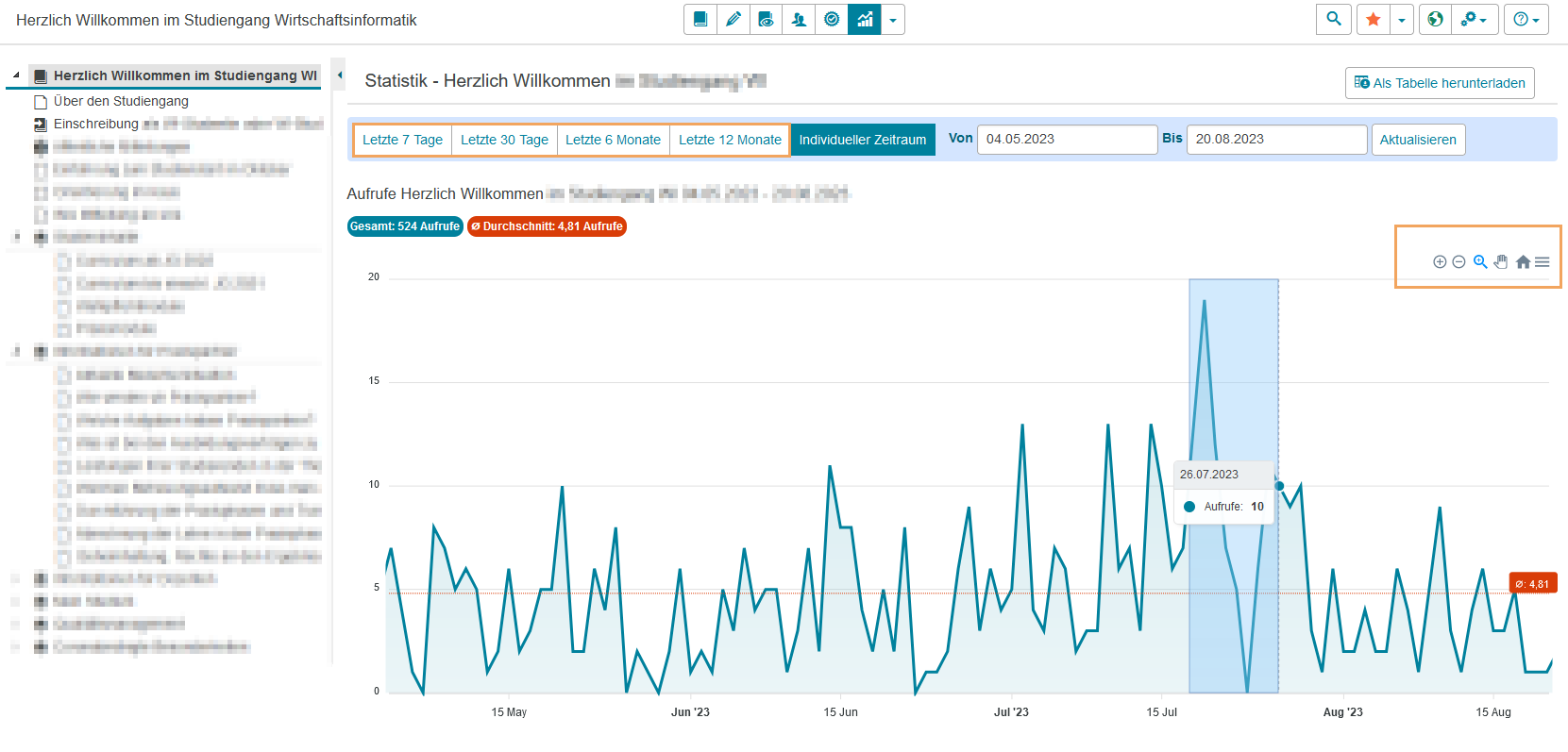Toggle the chart panning hand tool
This screenshot has height=752, width=1568.
[1501, 262]
